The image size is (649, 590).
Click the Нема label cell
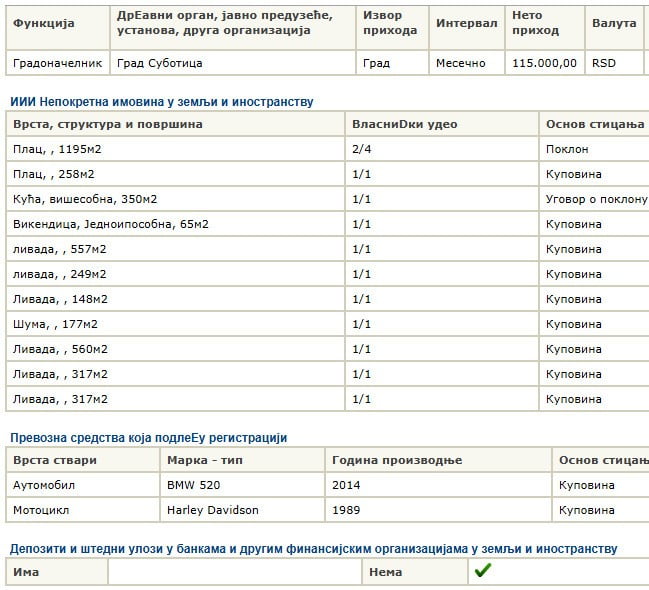pos(415,572)
